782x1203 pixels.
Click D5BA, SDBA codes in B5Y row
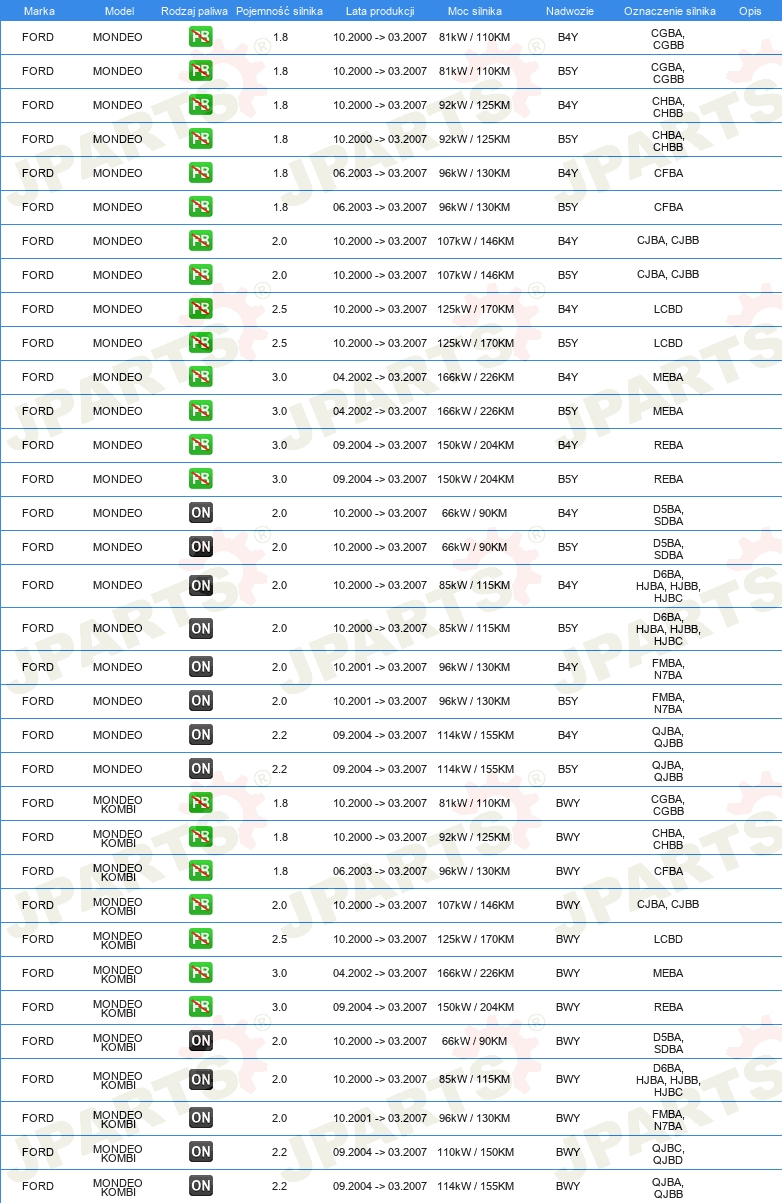(x=668, y=548)
